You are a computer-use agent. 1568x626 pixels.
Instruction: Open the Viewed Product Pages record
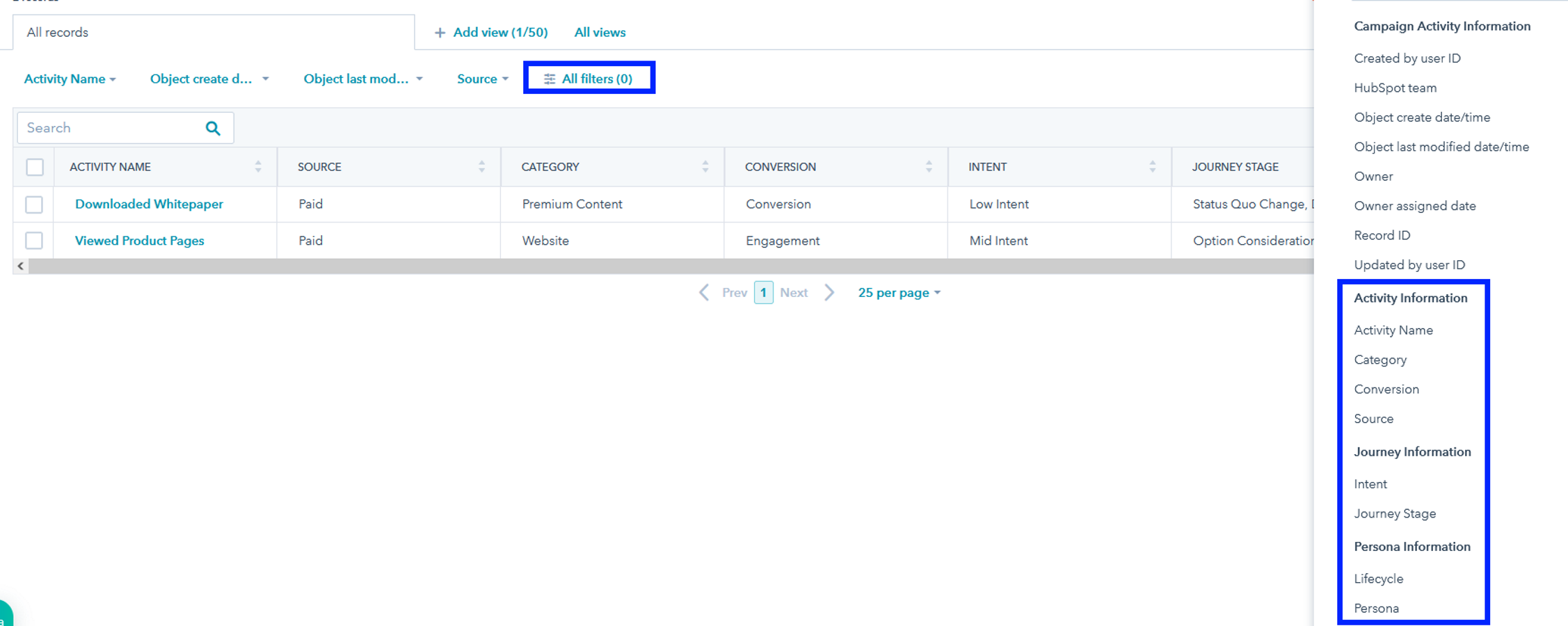[x=140, y=241]
